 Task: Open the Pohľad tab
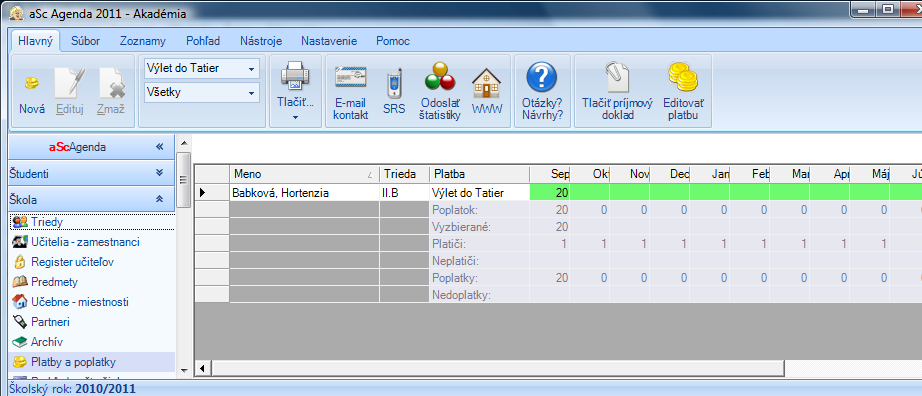click(203, 41)
